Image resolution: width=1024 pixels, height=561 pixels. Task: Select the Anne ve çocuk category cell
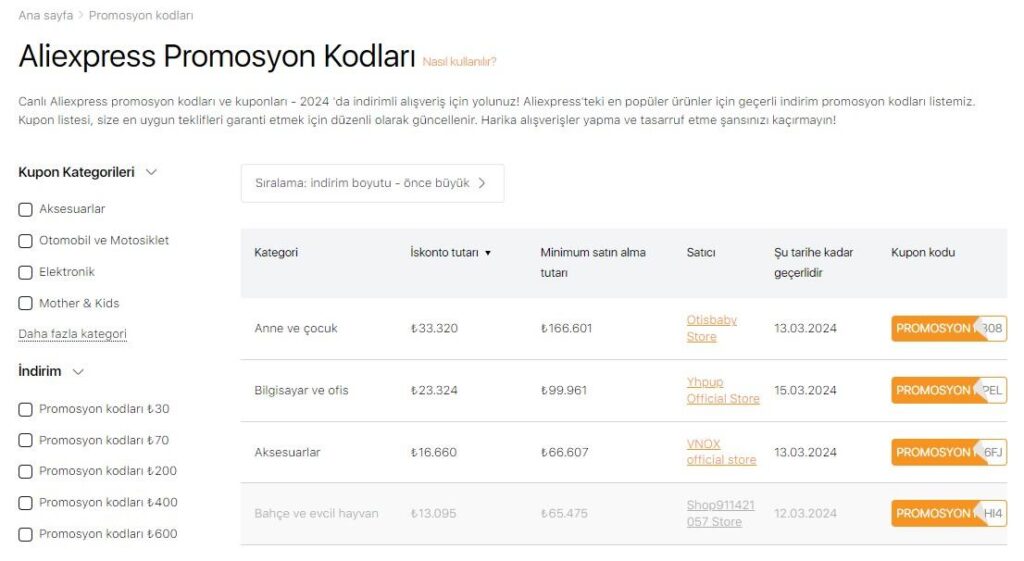[296, 329]
